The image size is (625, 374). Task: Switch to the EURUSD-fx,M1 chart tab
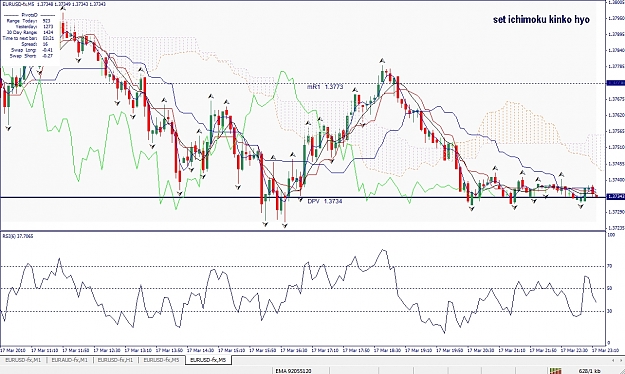(x=24, y=360)
